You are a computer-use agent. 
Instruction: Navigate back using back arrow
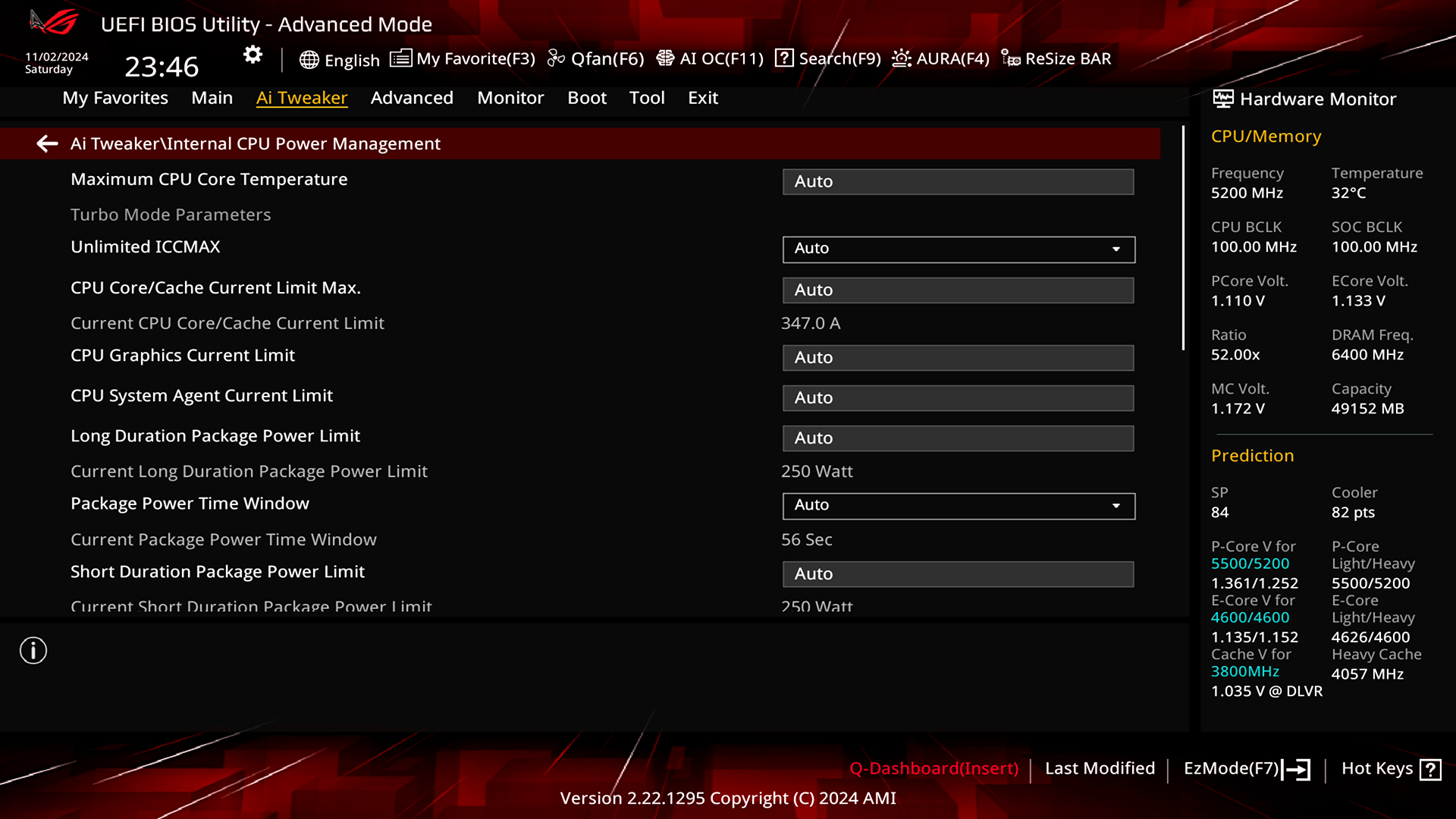47,143
